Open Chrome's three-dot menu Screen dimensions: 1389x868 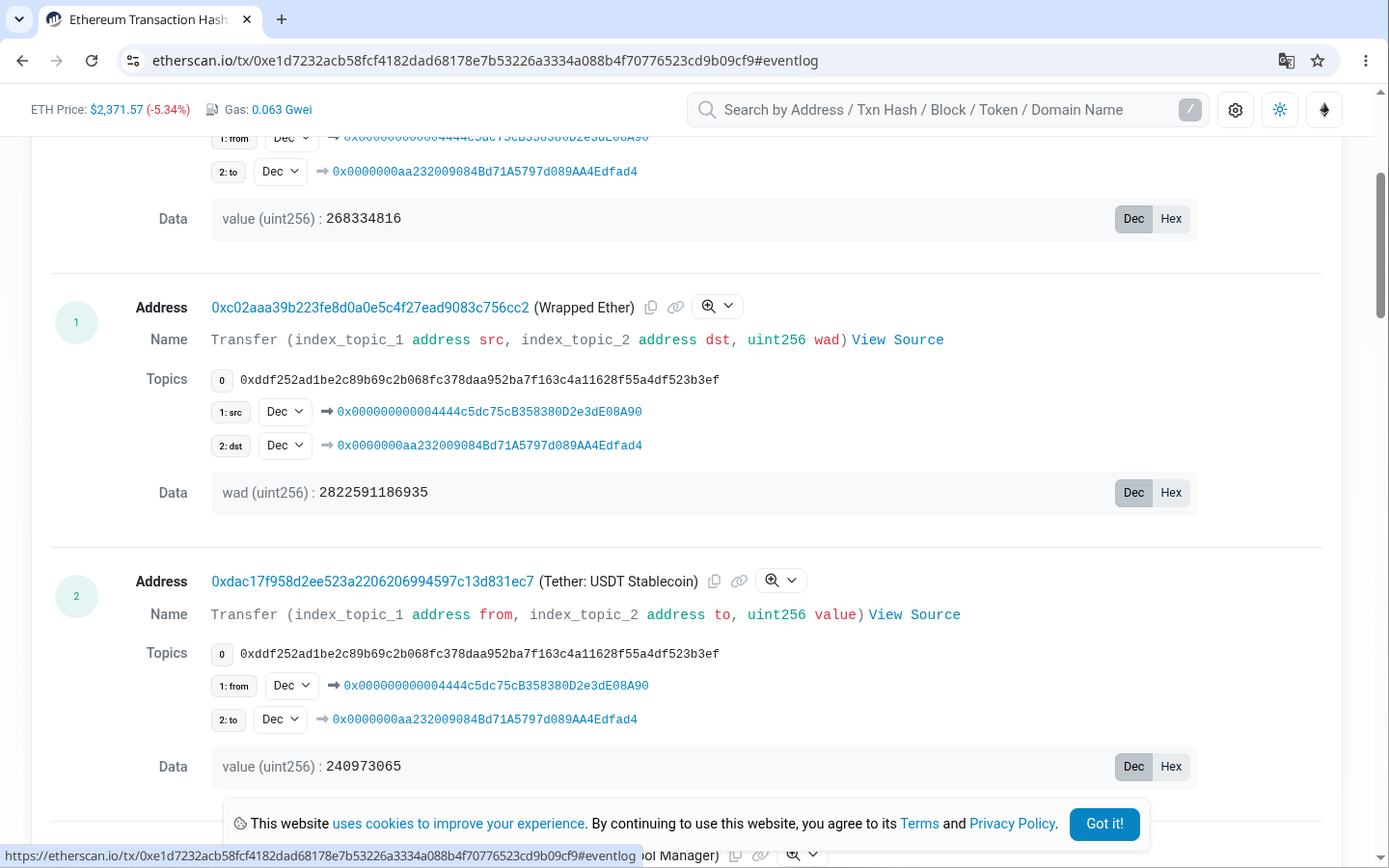tap(1366, 61)
